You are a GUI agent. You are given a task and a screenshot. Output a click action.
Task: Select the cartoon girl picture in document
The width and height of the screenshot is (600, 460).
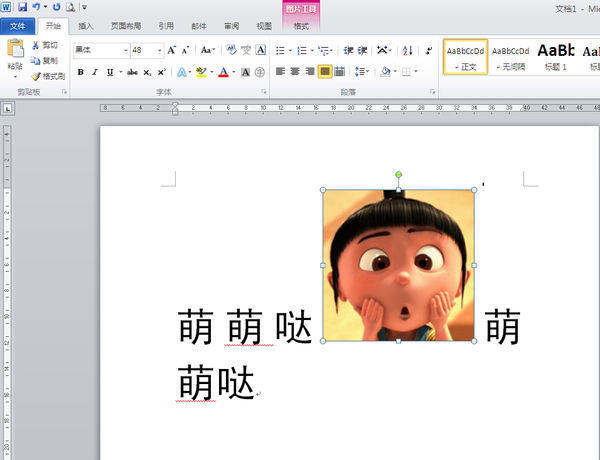coord(398,265)
